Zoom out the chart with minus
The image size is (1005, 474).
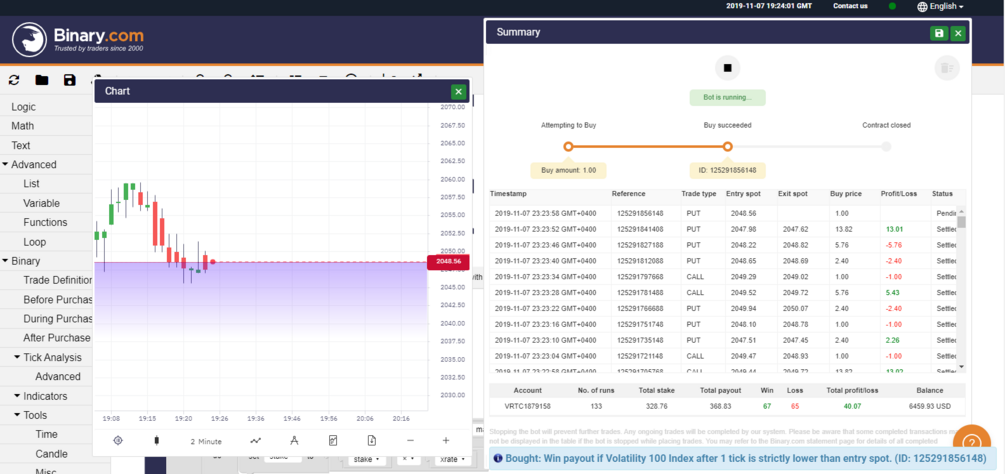click(410, 441)
